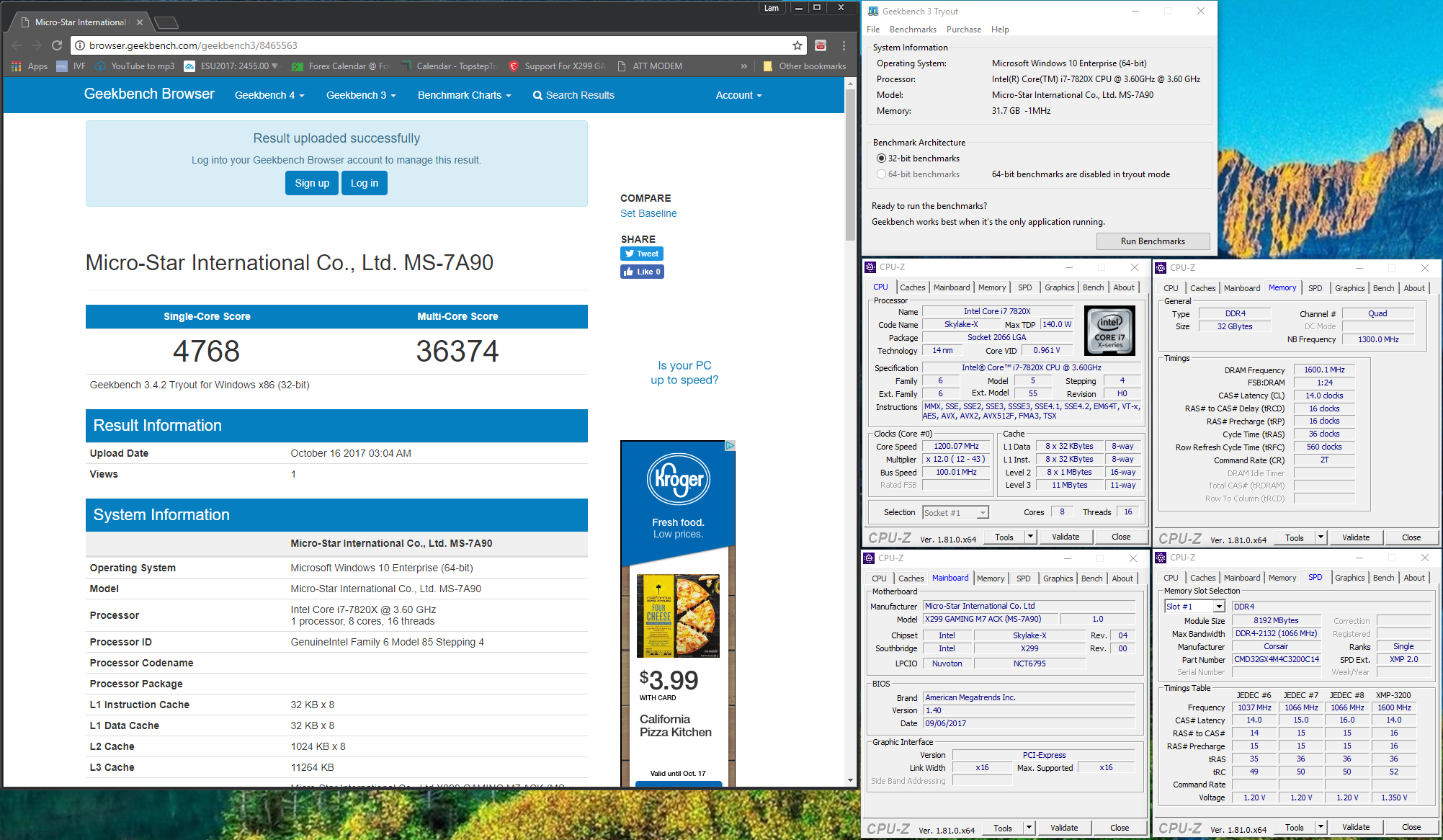Open the Apps bookmarks shortcut
Viewport: 1443px width, 840px height.
(30, 66)
